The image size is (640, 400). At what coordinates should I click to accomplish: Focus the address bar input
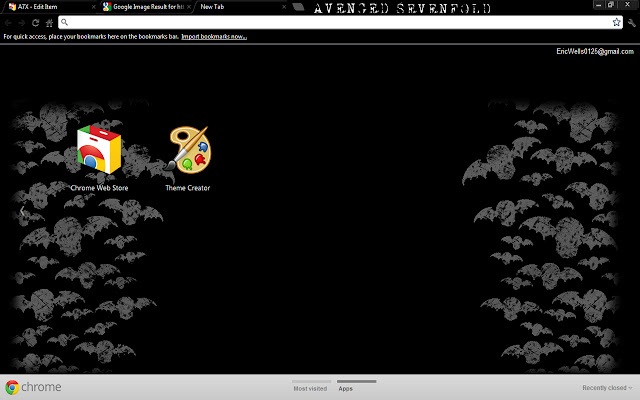coord(340,22)
